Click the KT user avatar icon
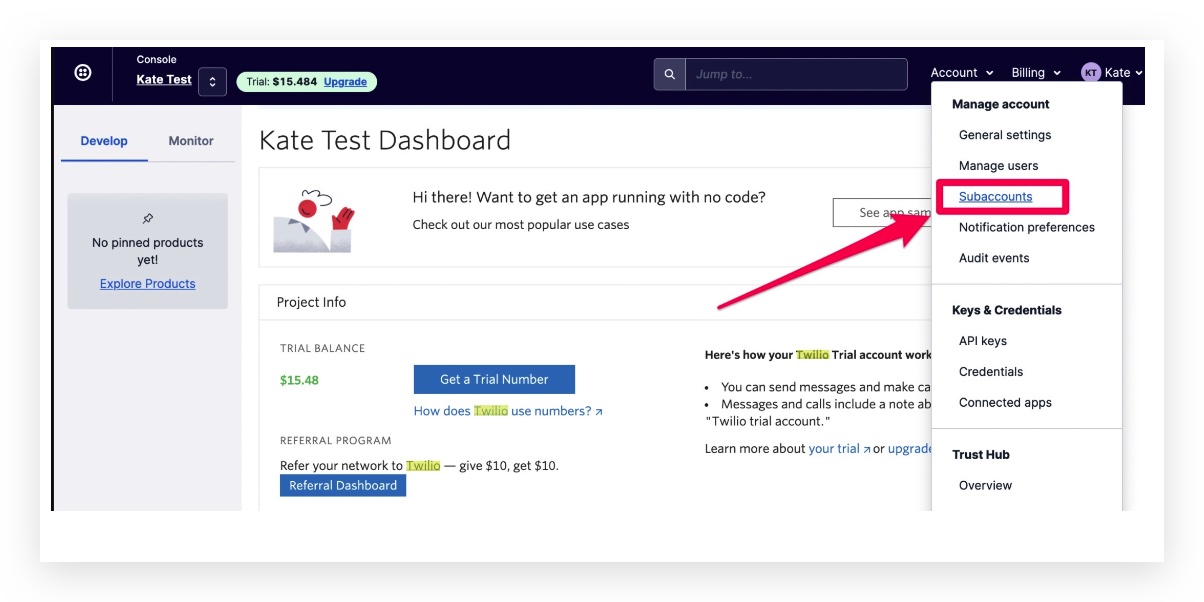Screen dimensions: 1204x602 pos(1091,73)
